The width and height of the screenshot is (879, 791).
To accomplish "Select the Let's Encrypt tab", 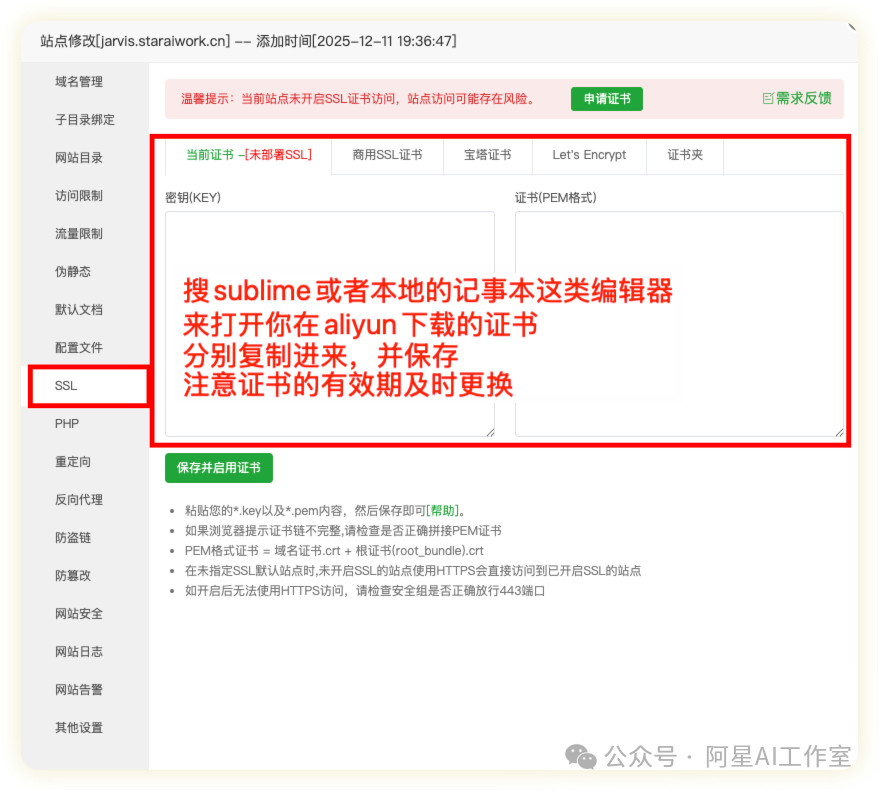I will pyautogui.click(x=589, y=155).
